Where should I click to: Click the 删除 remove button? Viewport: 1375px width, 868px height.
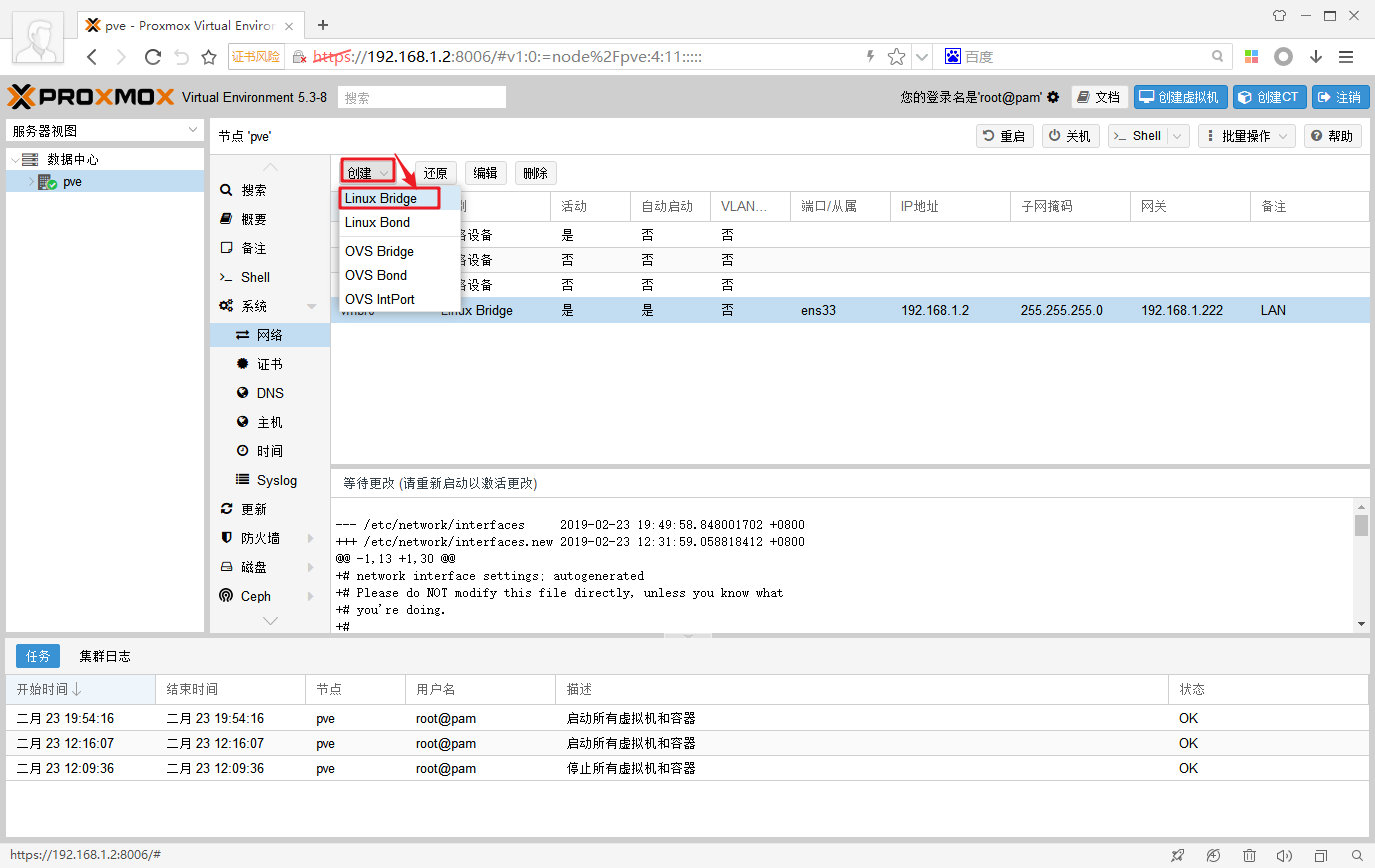(x=535, y=173)
